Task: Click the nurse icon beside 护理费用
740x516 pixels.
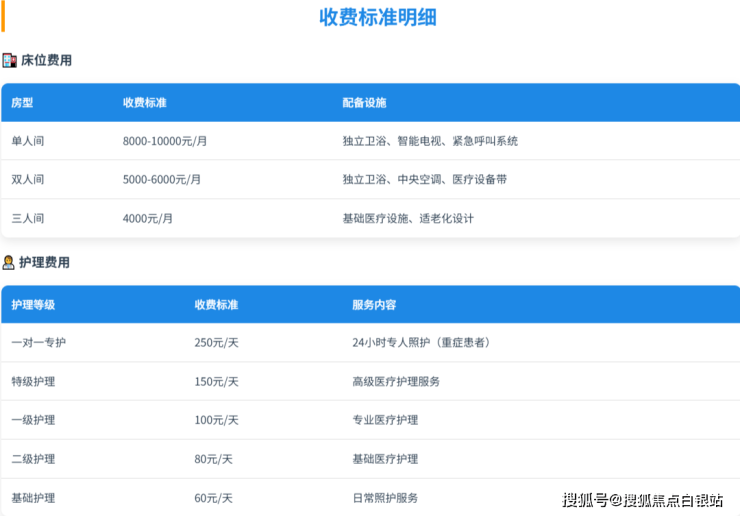Action: tap(9, 263)
